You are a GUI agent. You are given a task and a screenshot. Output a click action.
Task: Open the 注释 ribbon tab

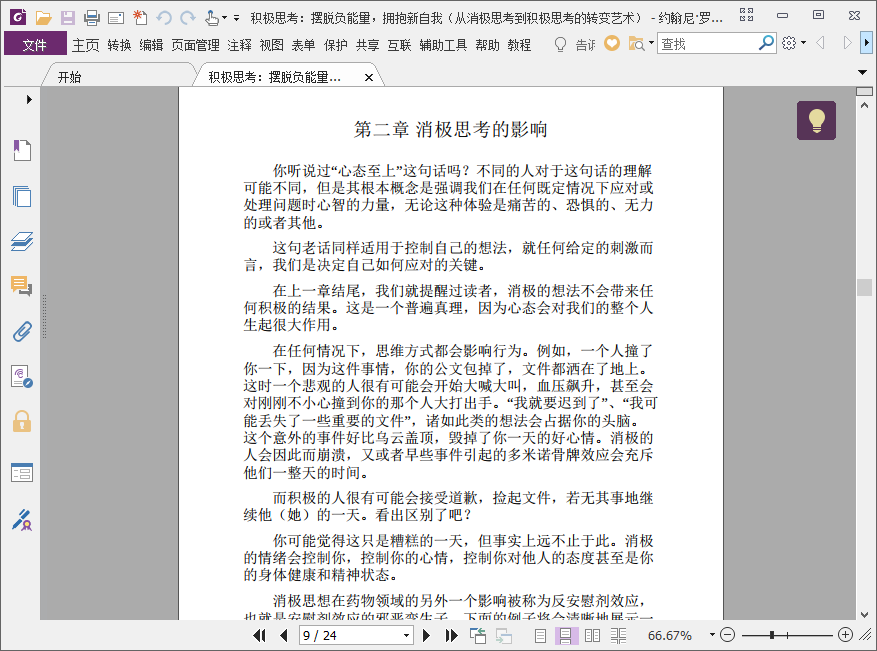[x=239, y=45]
